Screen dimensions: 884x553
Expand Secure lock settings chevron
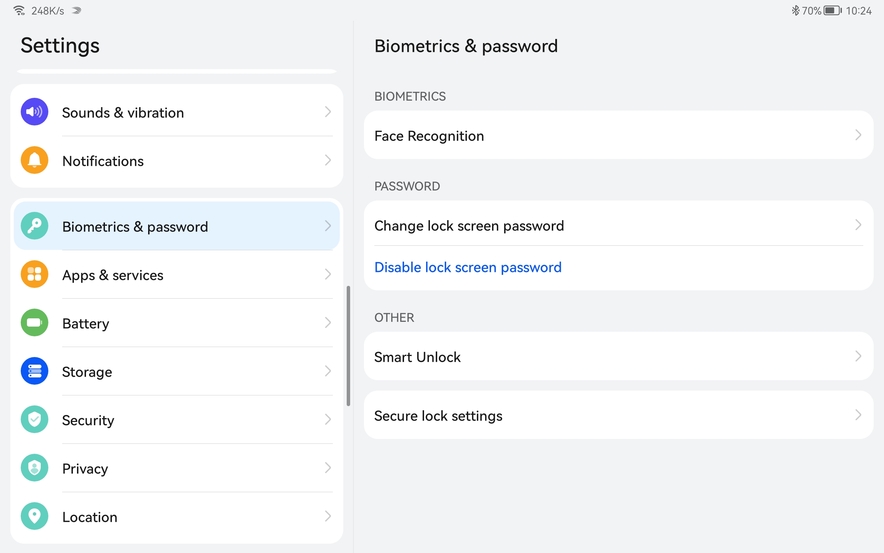pyautogui.click(x=858, y=415)
